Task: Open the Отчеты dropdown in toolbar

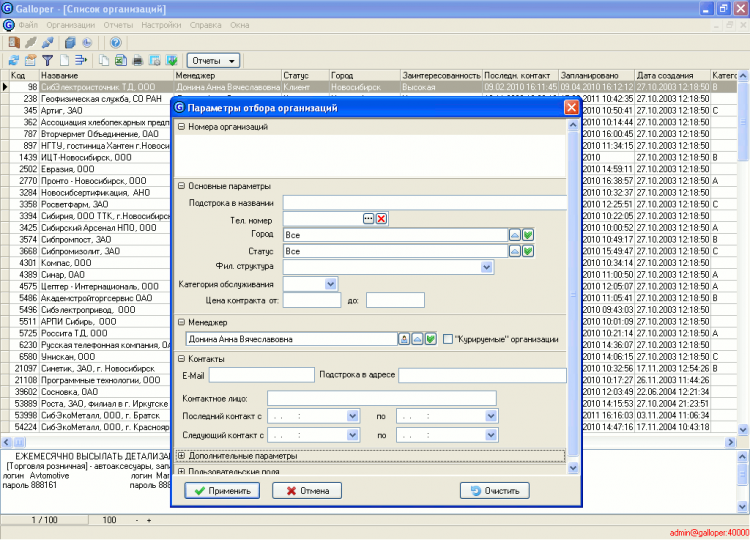Action: tap(214, 61)
